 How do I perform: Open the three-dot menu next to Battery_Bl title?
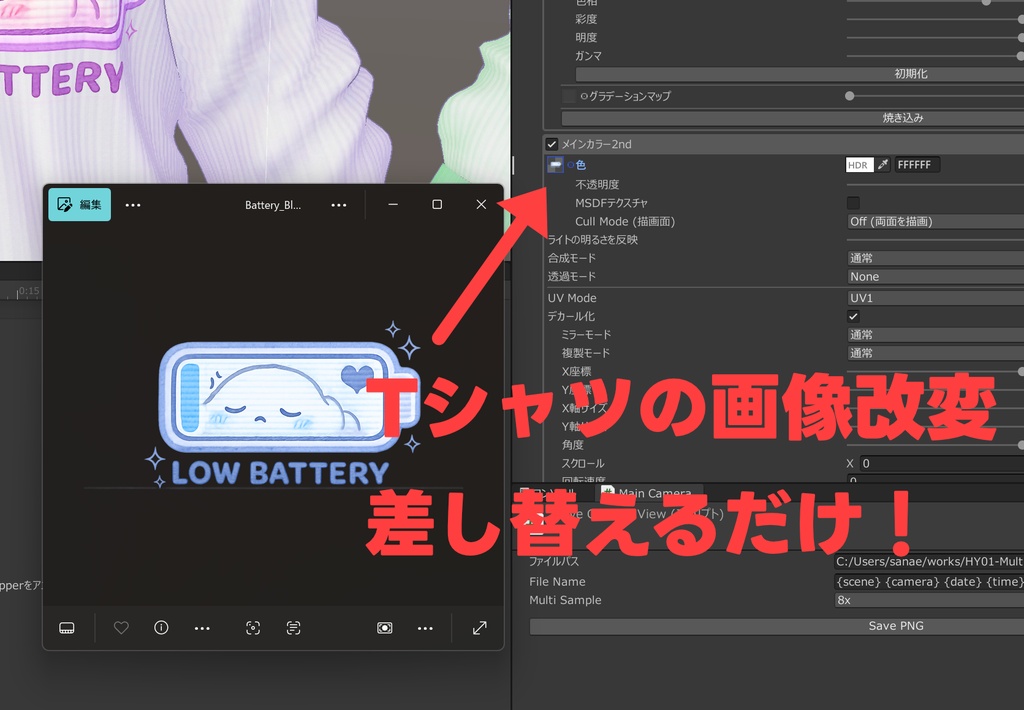click(x=338, y=205)
